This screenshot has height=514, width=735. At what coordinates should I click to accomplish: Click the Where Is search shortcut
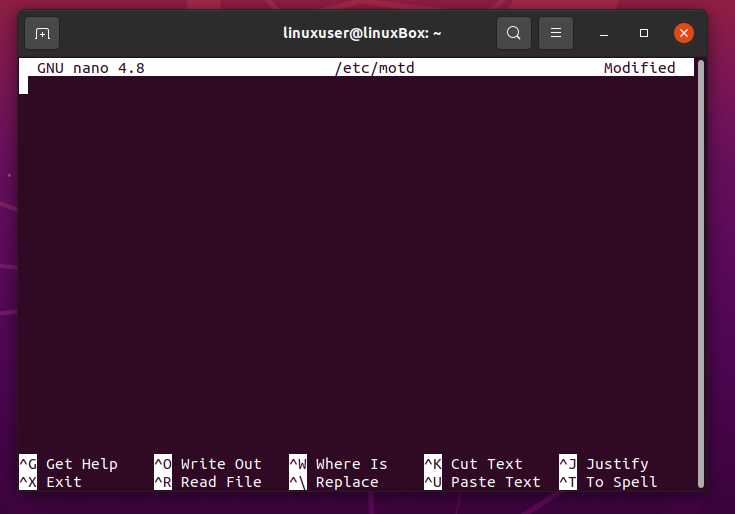pos(351,464)
